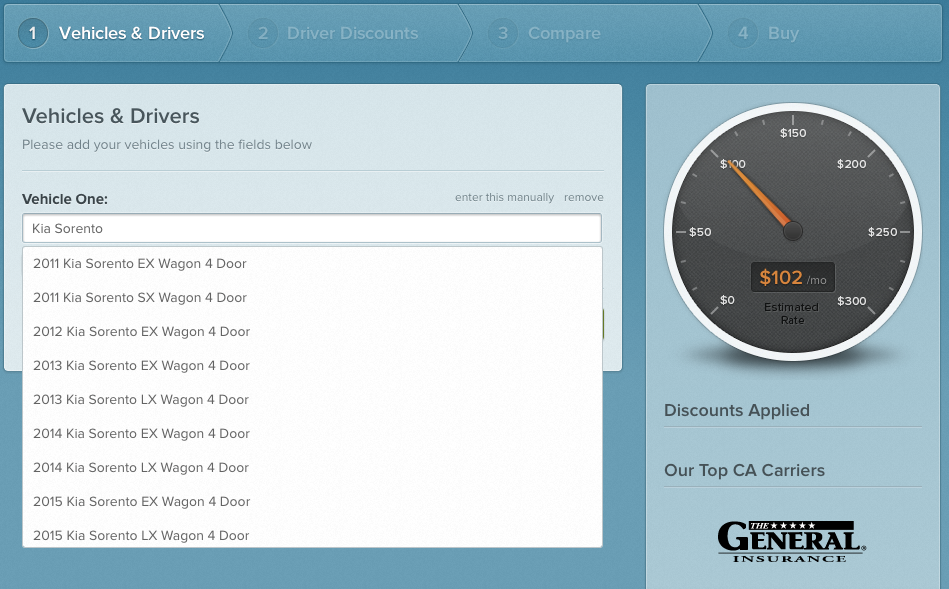949x589 pixels.
Task: Go to the Driver Discounts step
Action: [352, 33]
